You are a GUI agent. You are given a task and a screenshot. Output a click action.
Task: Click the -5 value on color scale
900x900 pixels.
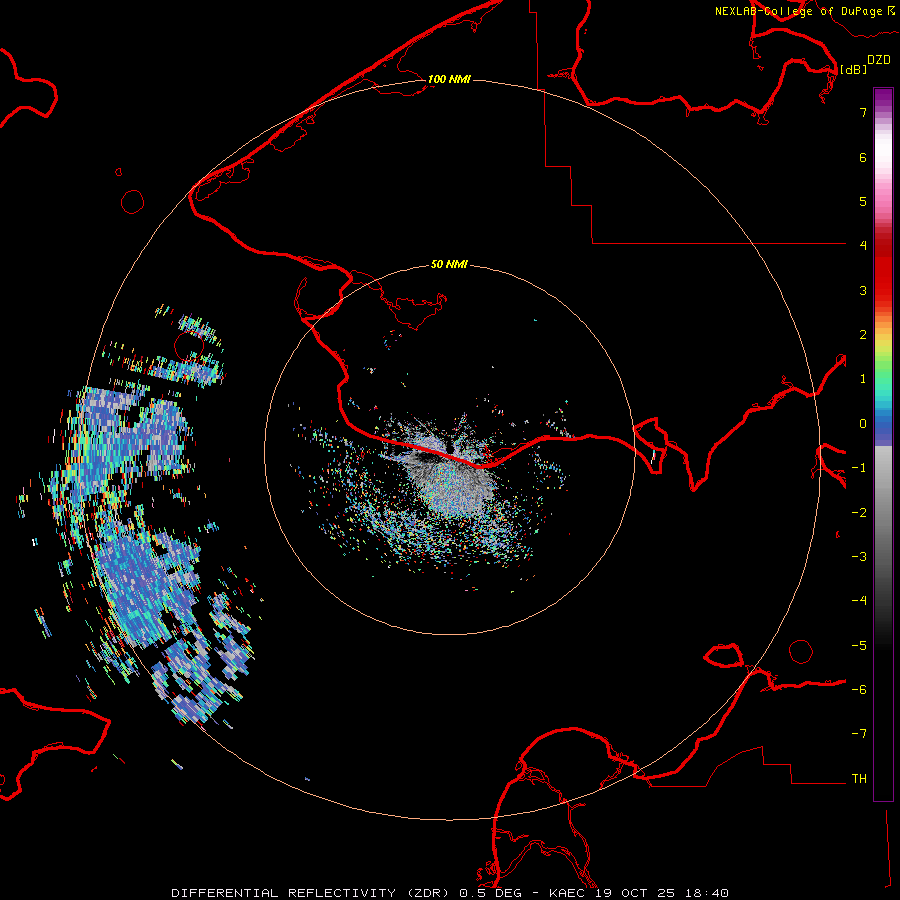click(x=859, y=646)
